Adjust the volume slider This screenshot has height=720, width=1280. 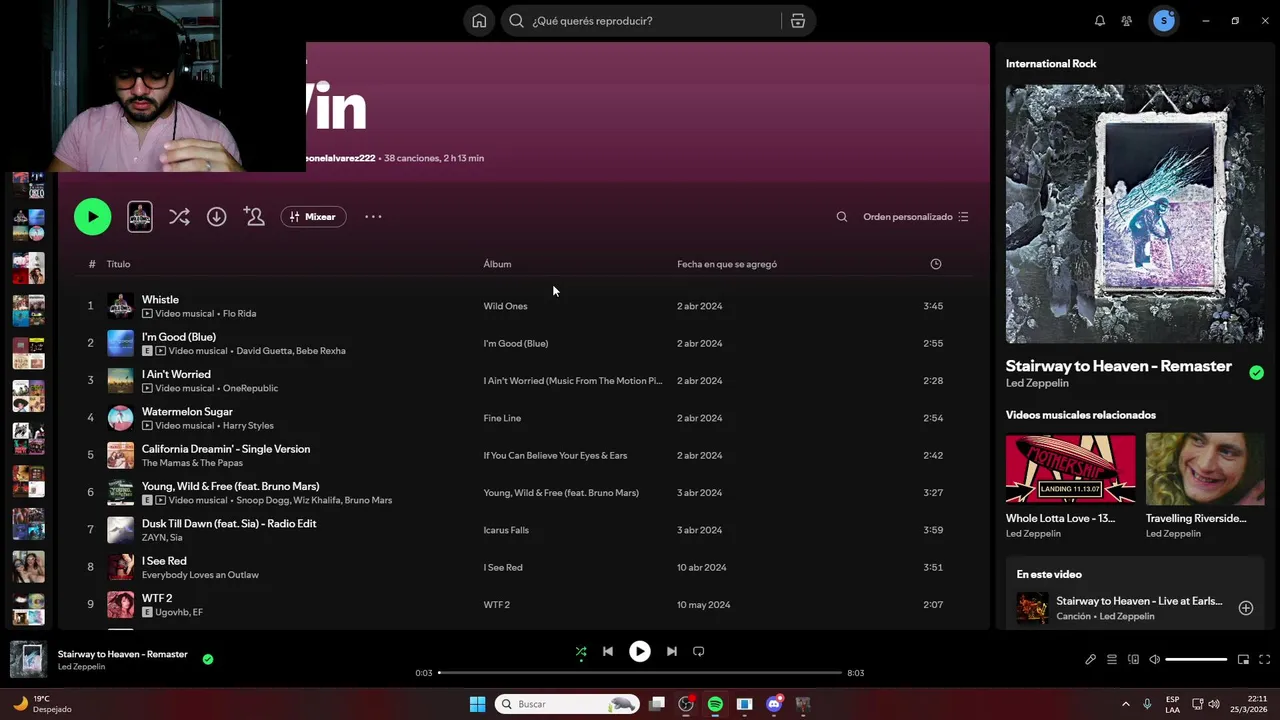pos(1196,660)
